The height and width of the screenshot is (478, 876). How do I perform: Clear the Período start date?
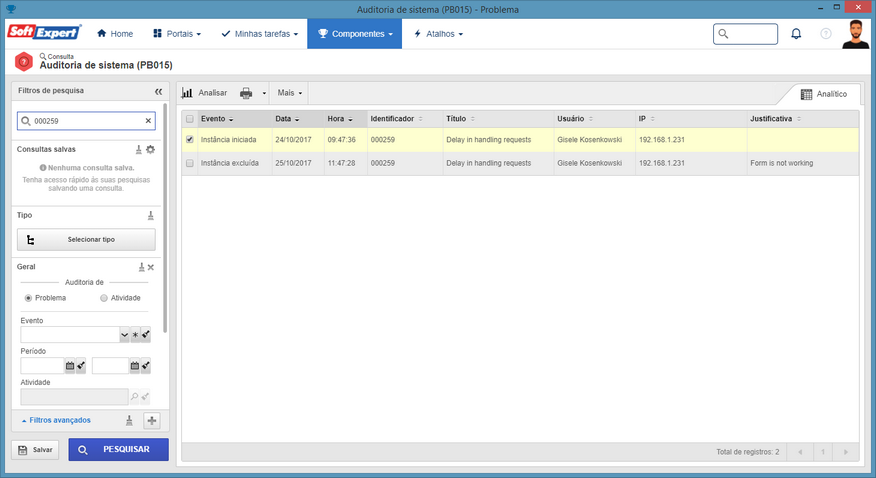point(81,366)
